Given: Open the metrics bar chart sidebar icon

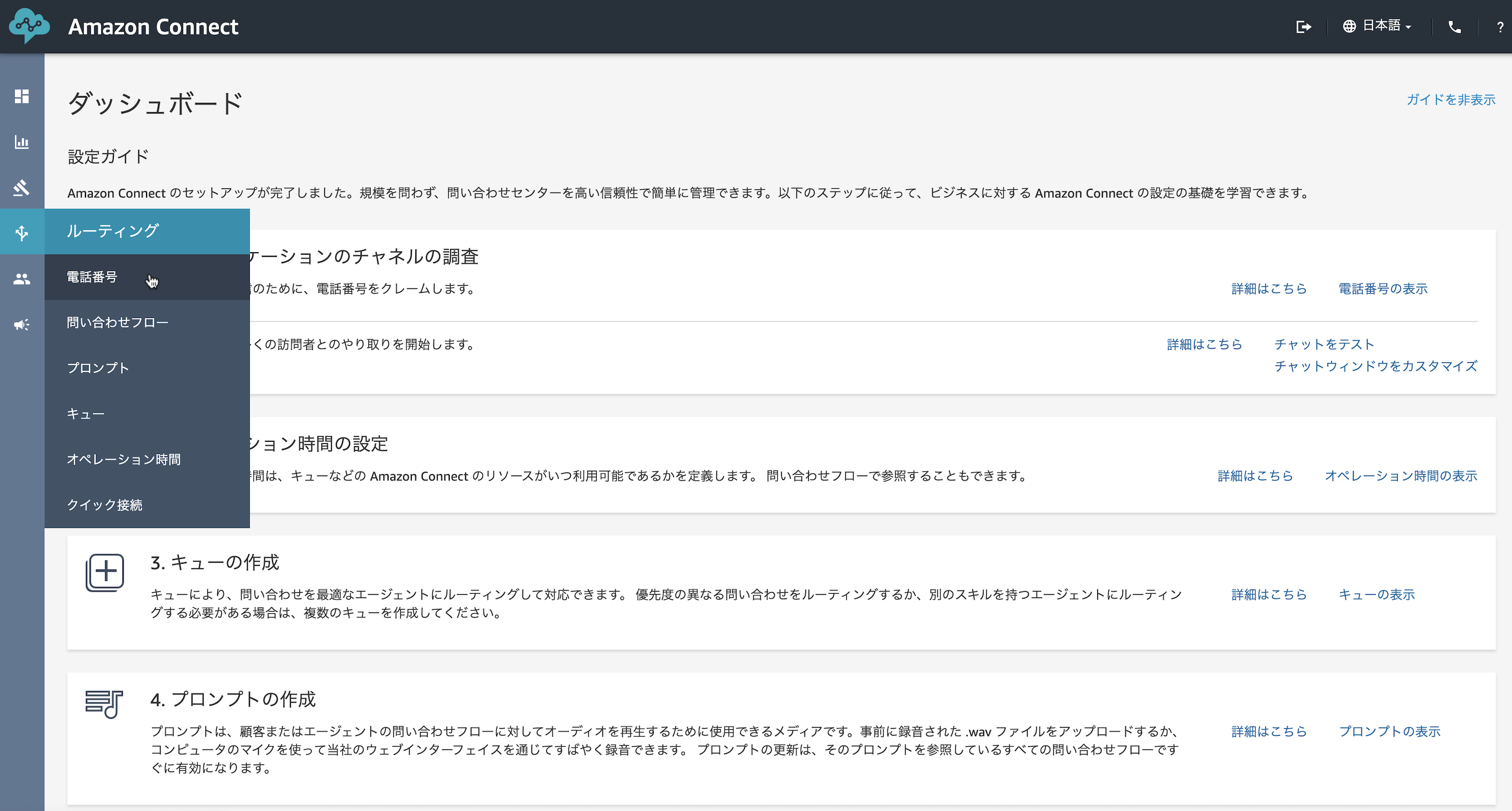Looking at the screenshot, I should (22, 142).
